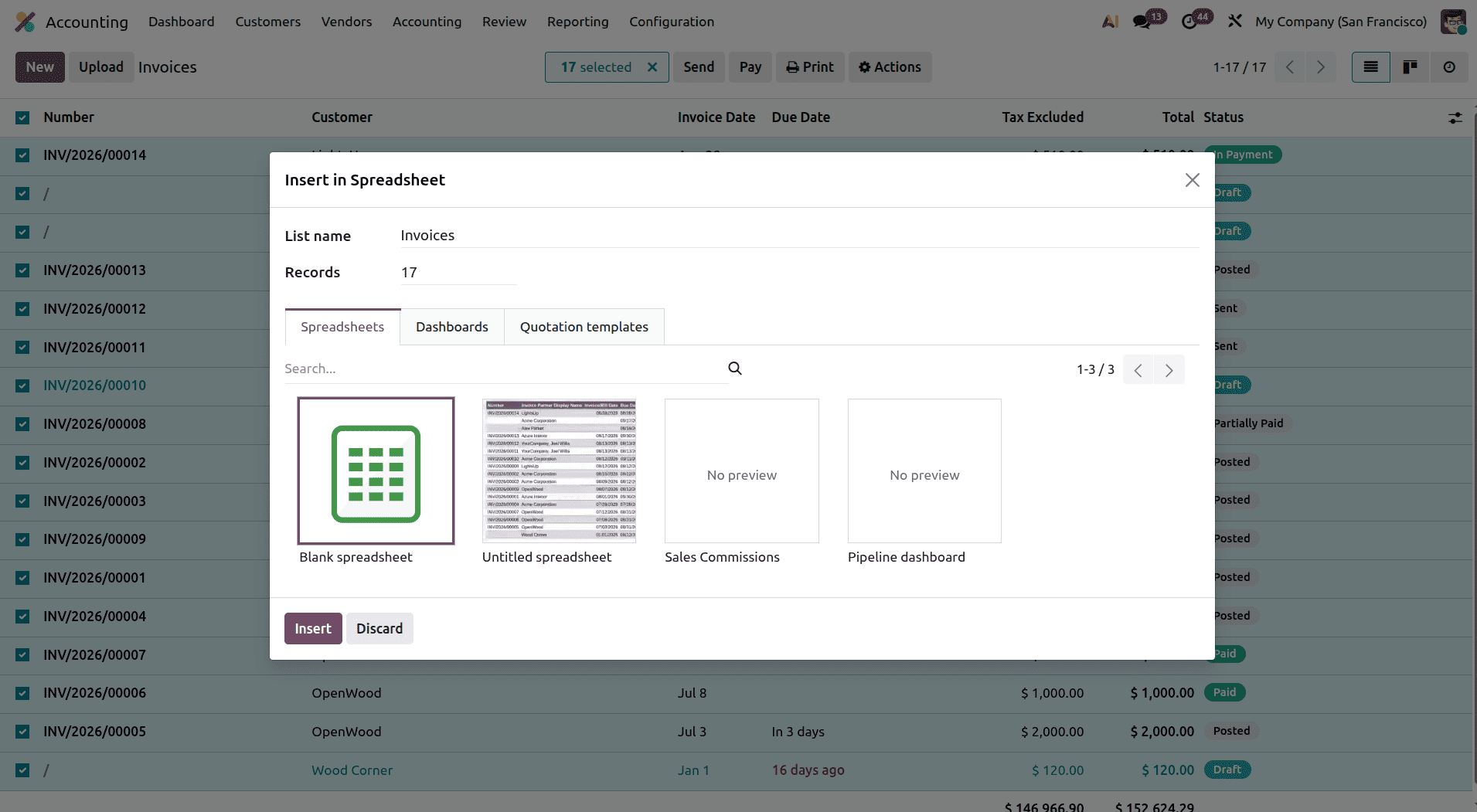Uncheck invoice INV/2026/00014
Image resolution: width=1477 pixels, height=812 pixels.
coord(22,155)
